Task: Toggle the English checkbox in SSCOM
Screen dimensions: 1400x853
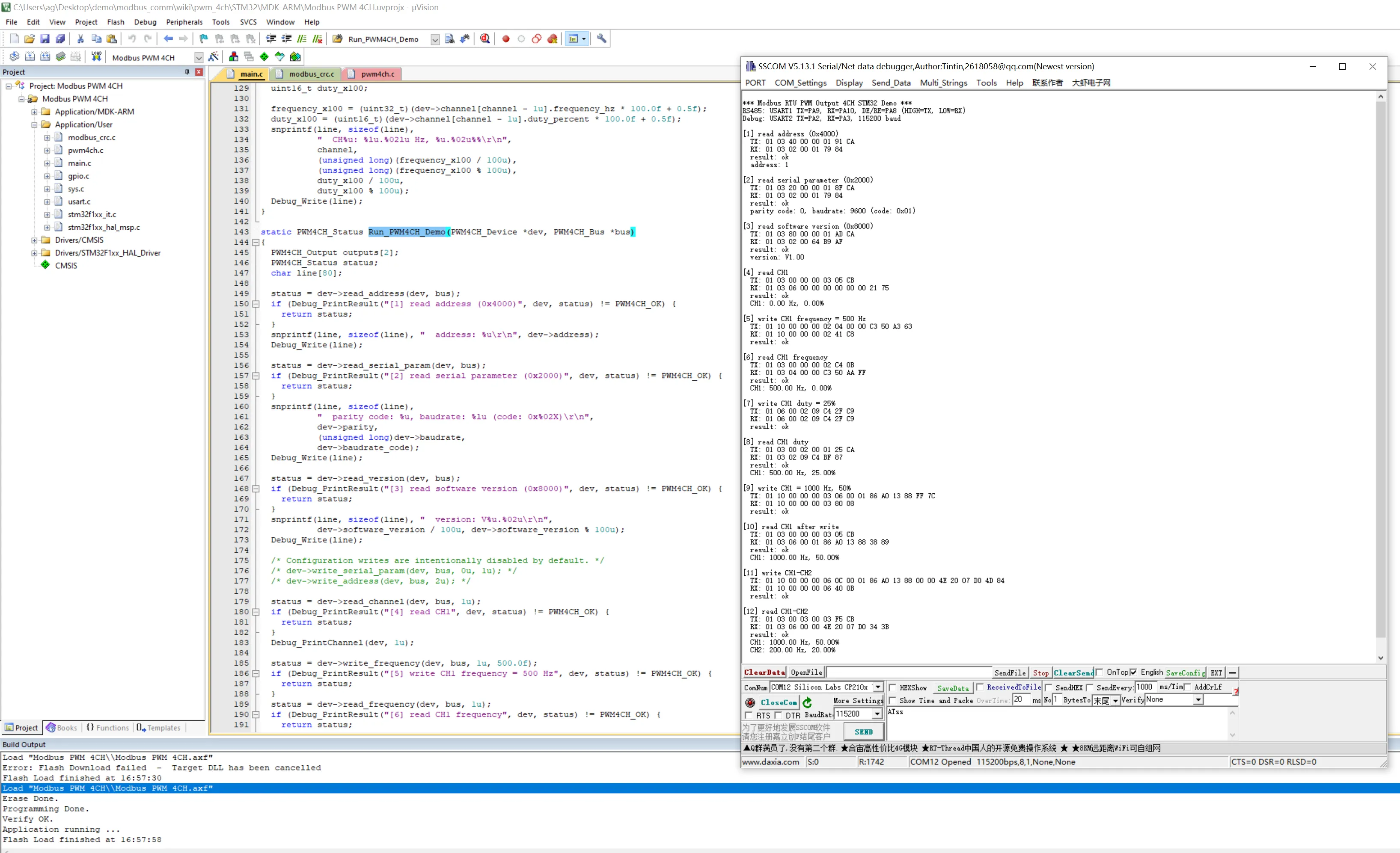Action: [x=1133, y=672]
